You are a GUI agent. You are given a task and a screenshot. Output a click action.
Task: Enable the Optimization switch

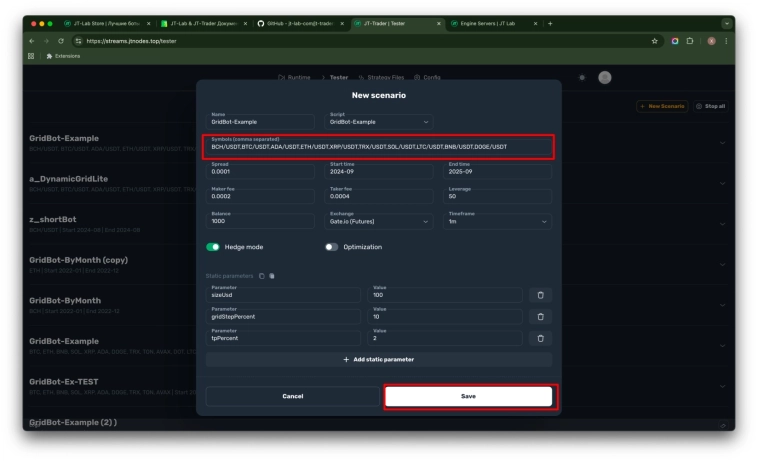pos(331,247)
